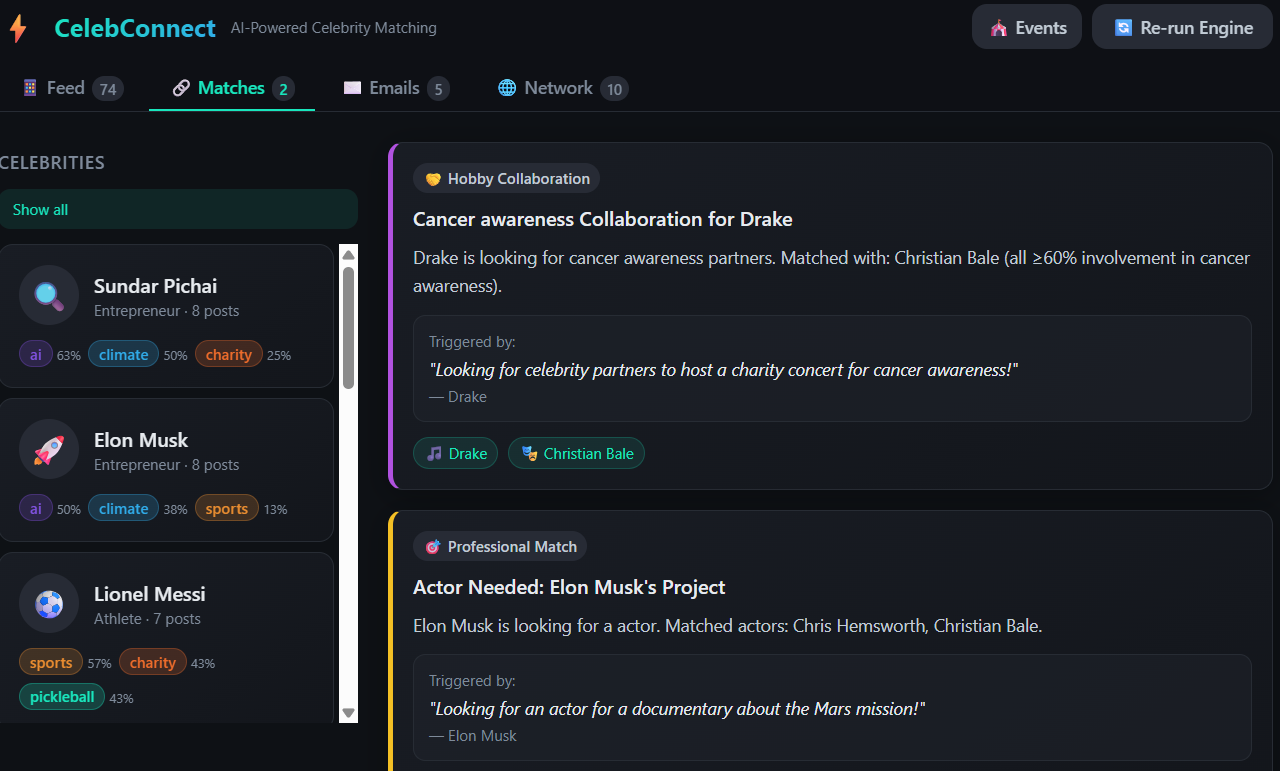
Task: Click Sundar Pichai's charity tag
Action: tap(229, 355)
